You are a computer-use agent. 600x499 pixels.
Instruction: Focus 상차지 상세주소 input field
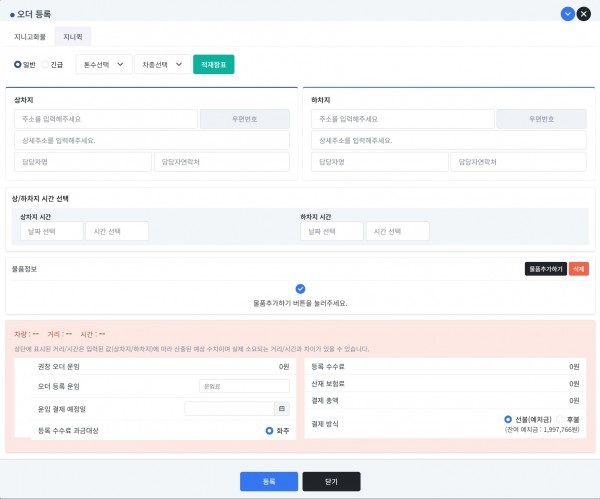coord(152,140)
